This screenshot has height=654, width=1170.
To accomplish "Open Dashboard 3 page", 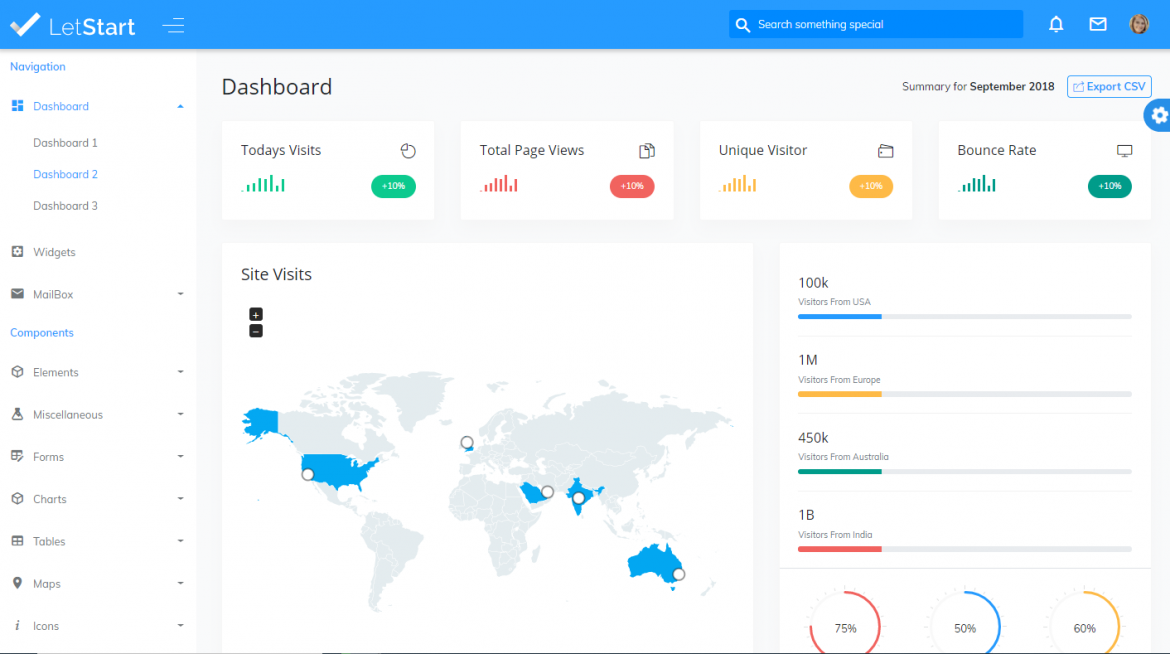I will tap(65, 206).
